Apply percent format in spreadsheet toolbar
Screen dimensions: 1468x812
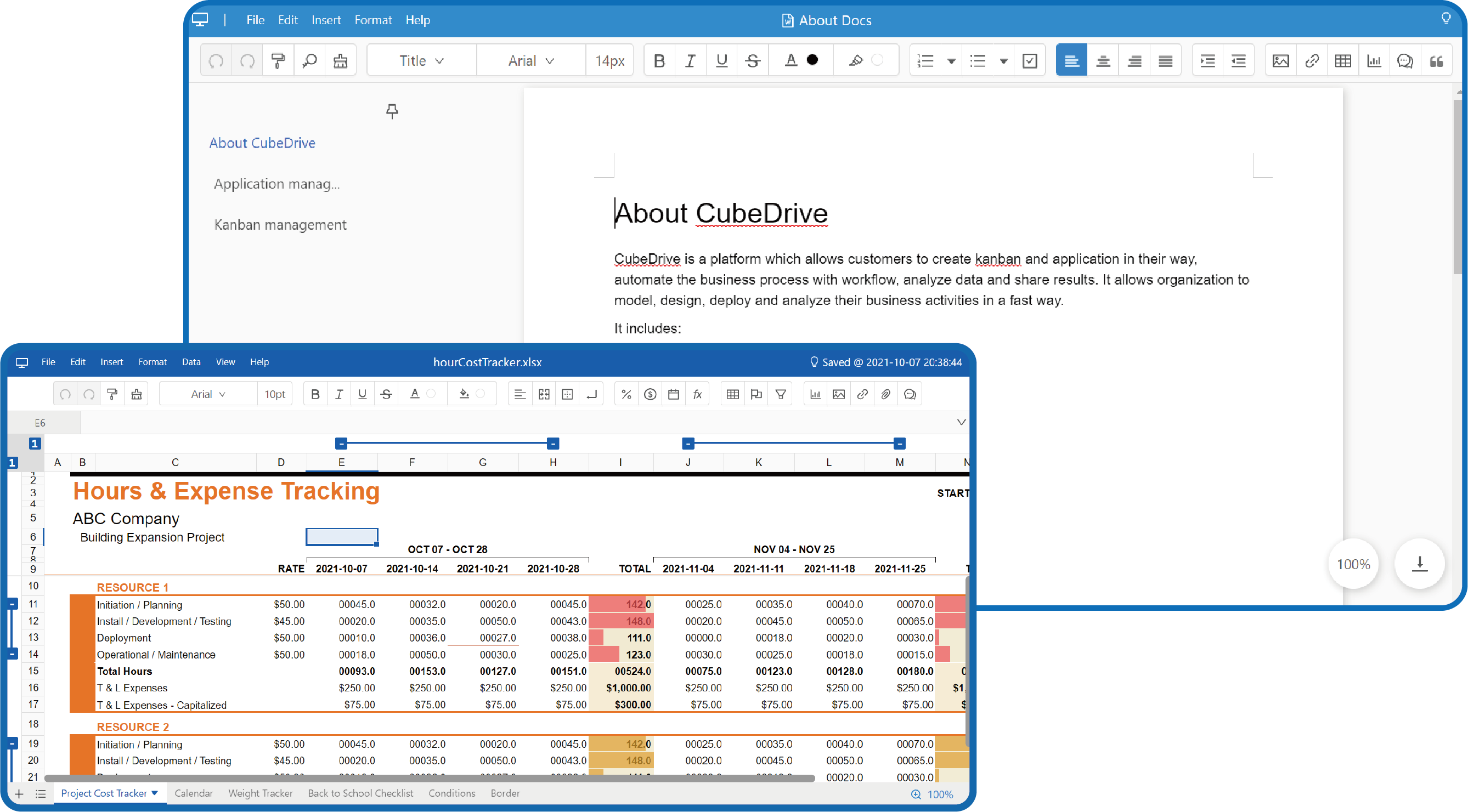point(626,394)
